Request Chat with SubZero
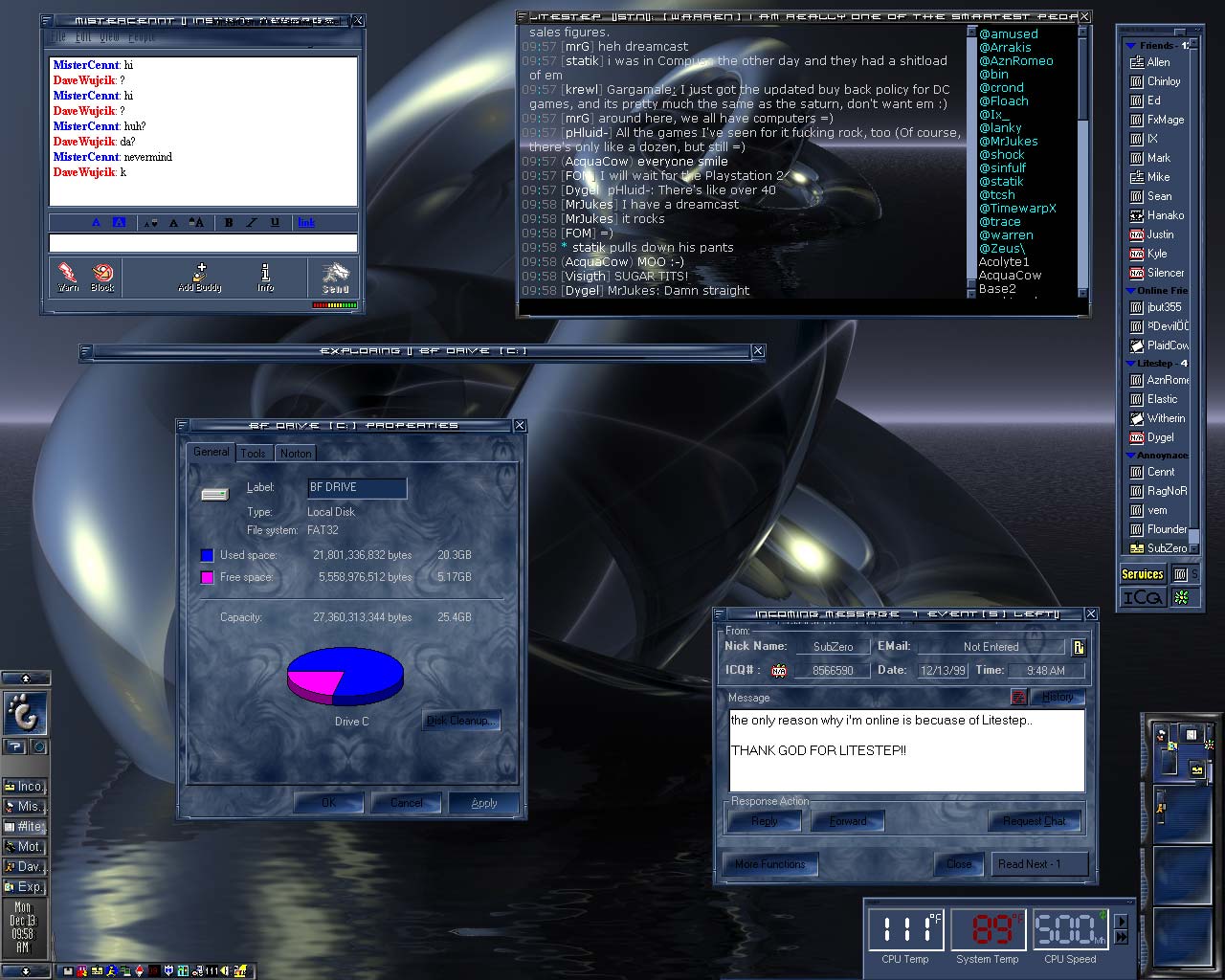Image resolution: width=1225 pixels, height=980 pixels. 1035,821
